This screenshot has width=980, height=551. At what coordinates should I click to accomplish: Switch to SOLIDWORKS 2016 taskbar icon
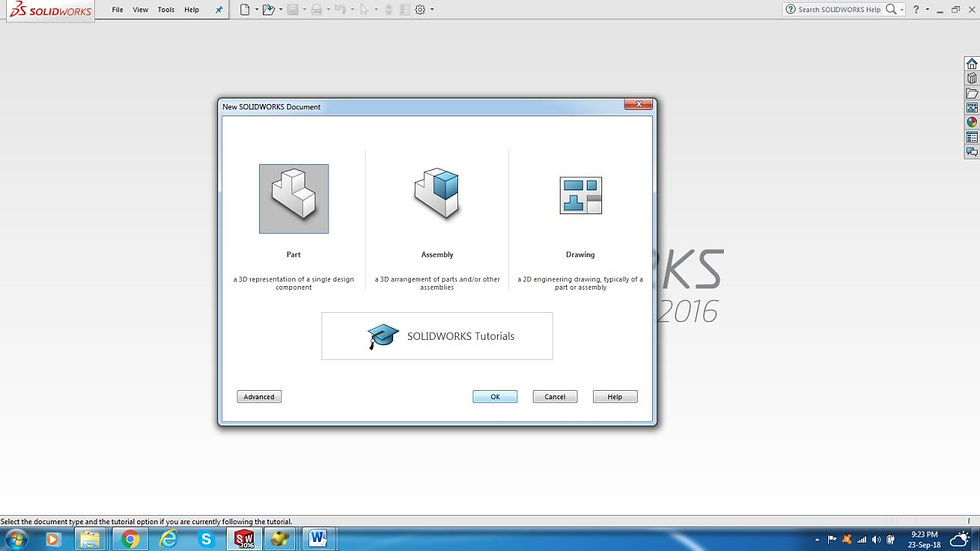244,539
